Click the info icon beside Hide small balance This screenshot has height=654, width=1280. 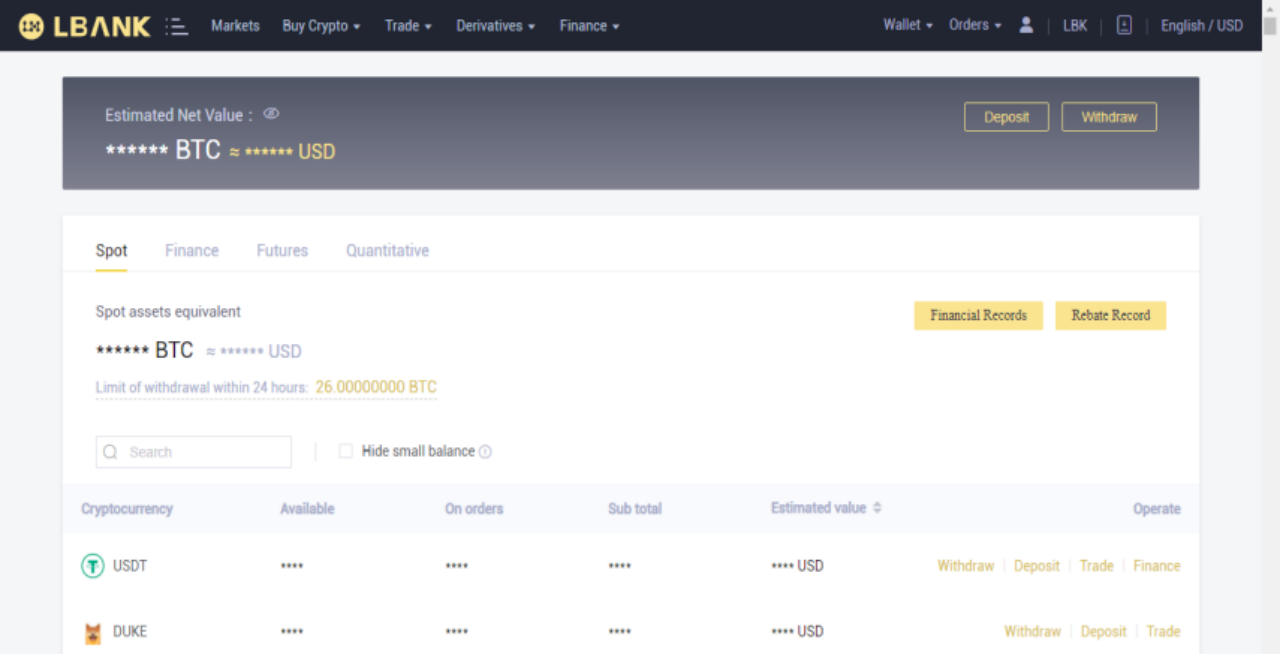pos(485,452)
